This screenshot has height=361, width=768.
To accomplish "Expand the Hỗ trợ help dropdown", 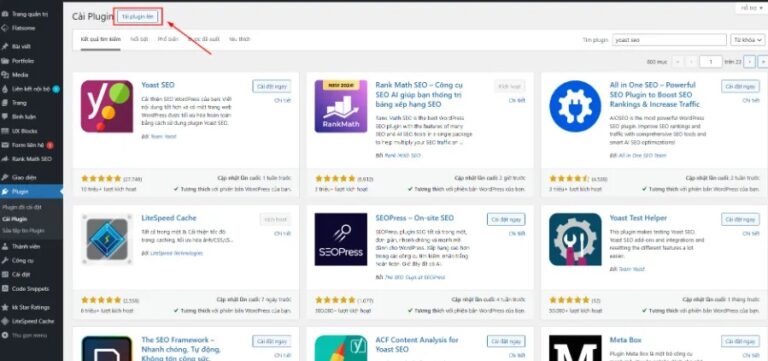I will pyautogui.click(x=751, y=8).
